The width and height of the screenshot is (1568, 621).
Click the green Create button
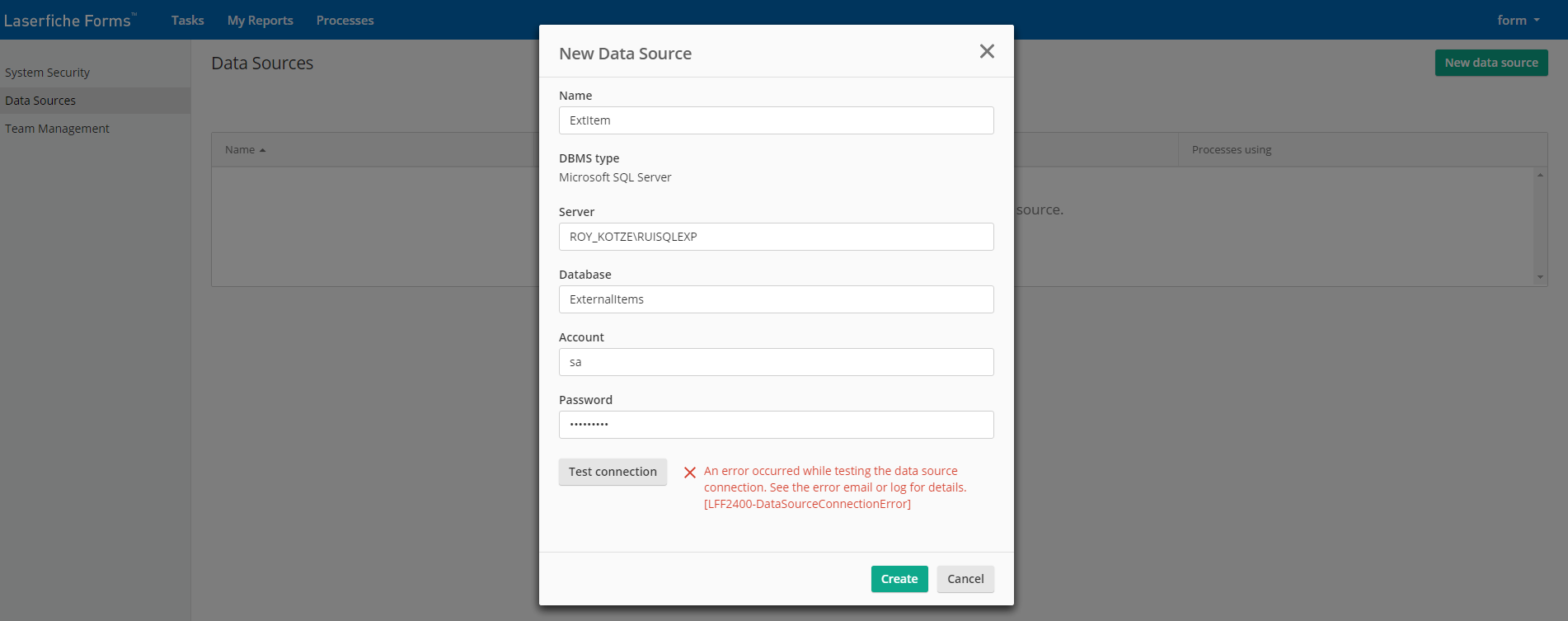tap(899, 579)
